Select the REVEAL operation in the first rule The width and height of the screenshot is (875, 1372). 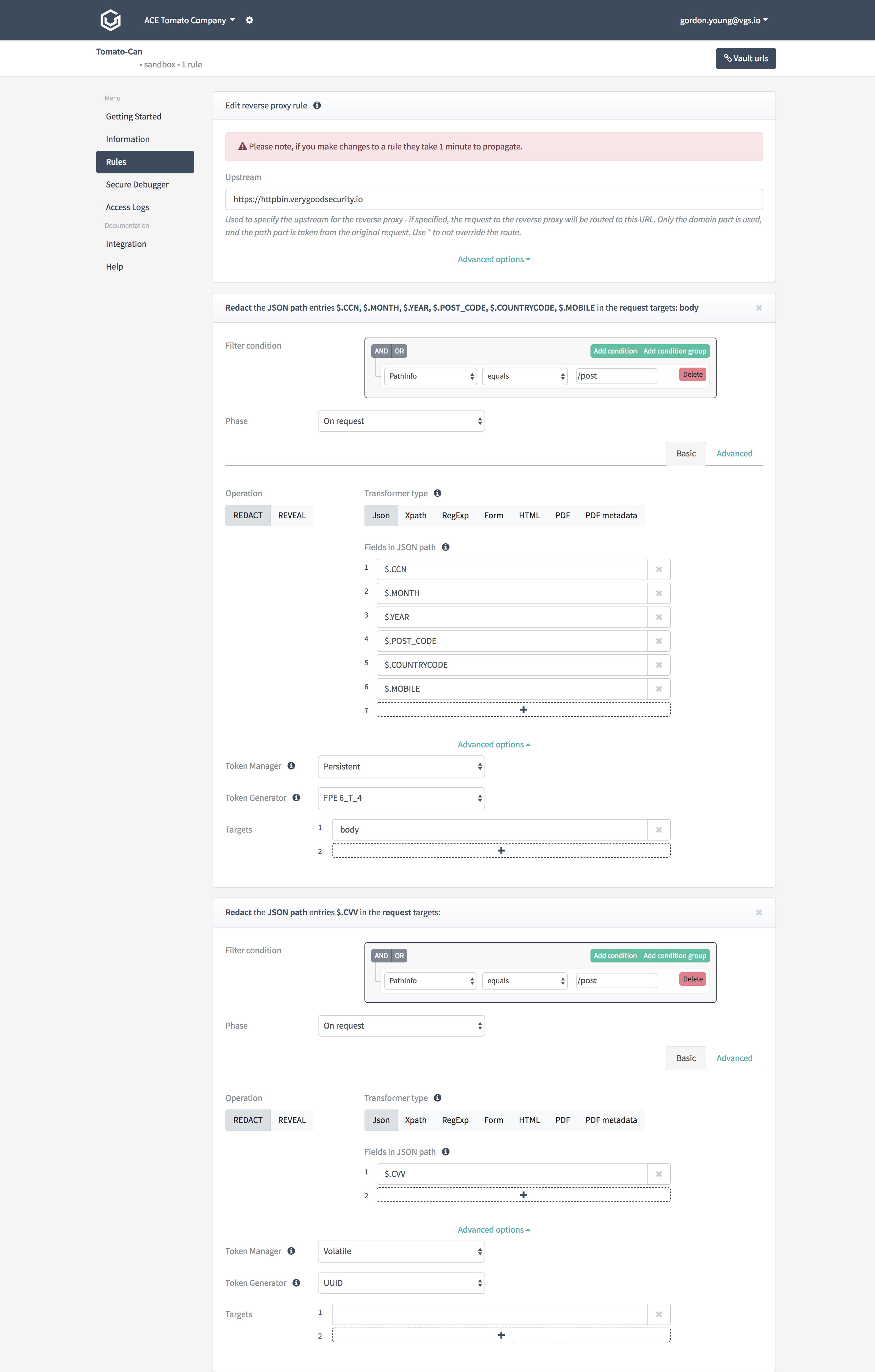pos(292,515)
